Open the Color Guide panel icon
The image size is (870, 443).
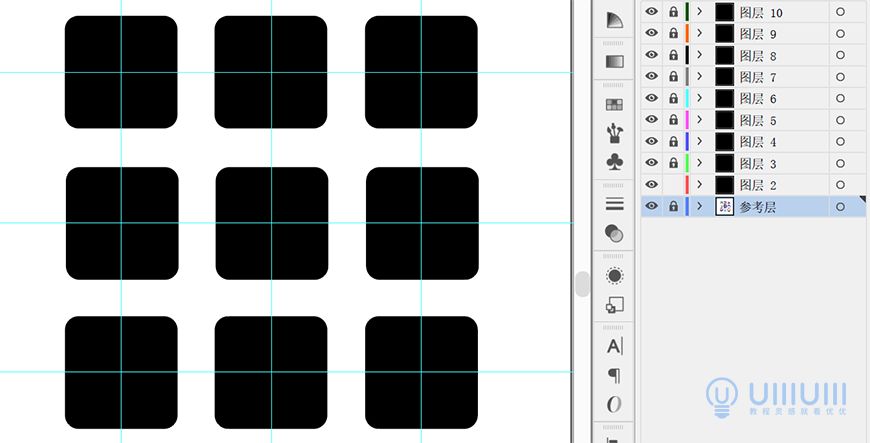coord(614,20)
